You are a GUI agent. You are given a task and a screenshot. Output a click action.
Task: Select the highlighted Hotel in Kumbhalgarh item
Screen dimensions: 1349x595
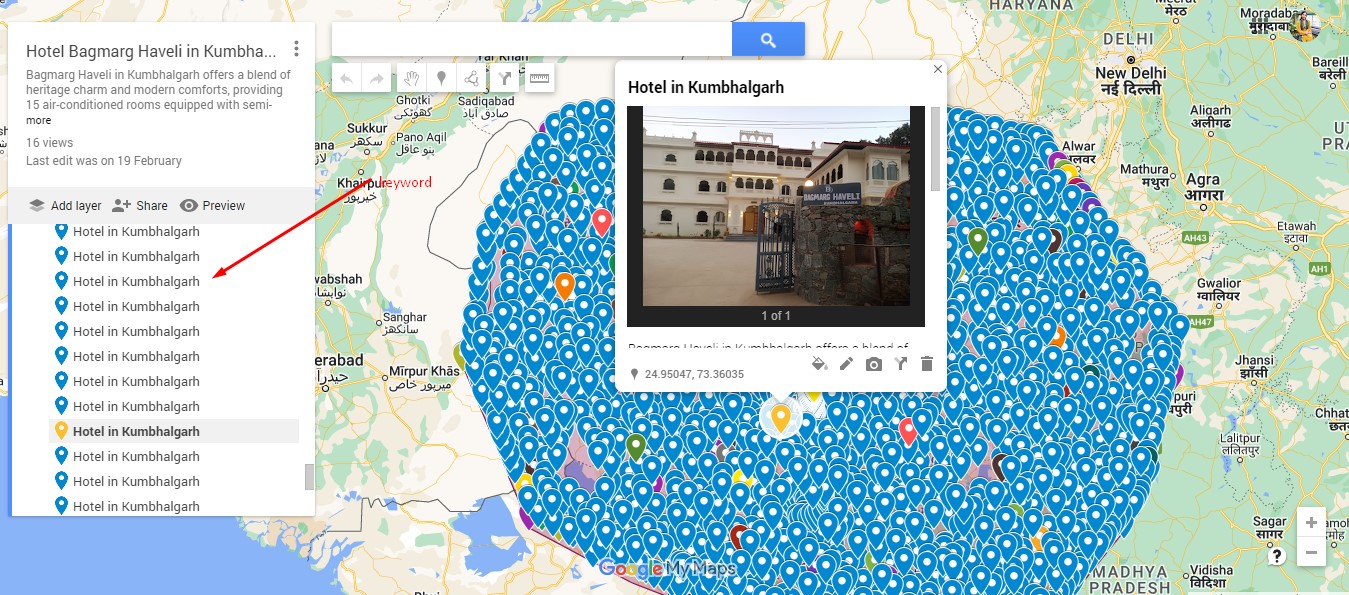pos(136,431)
